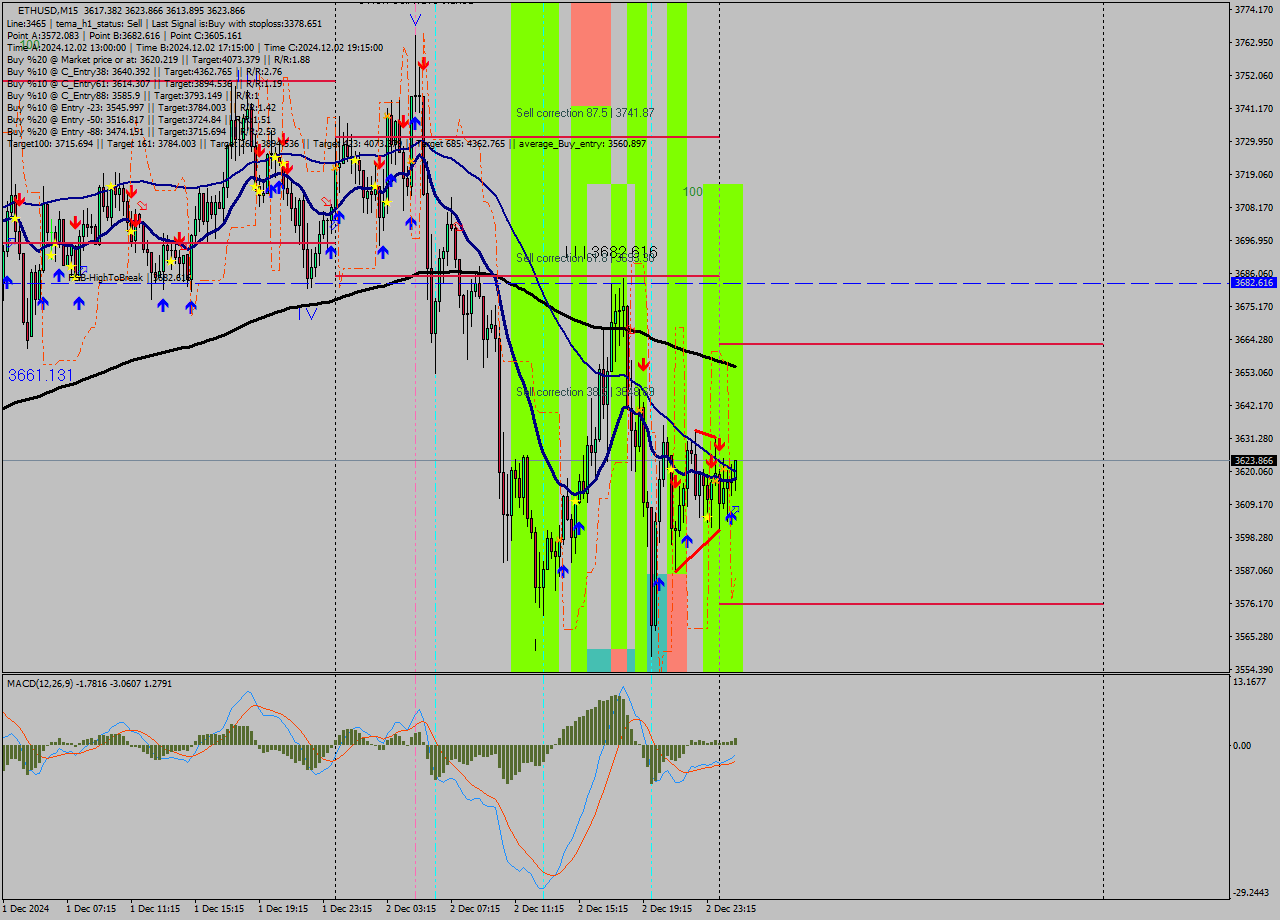Select the 3653.060 price axis value

[1254, 373]
